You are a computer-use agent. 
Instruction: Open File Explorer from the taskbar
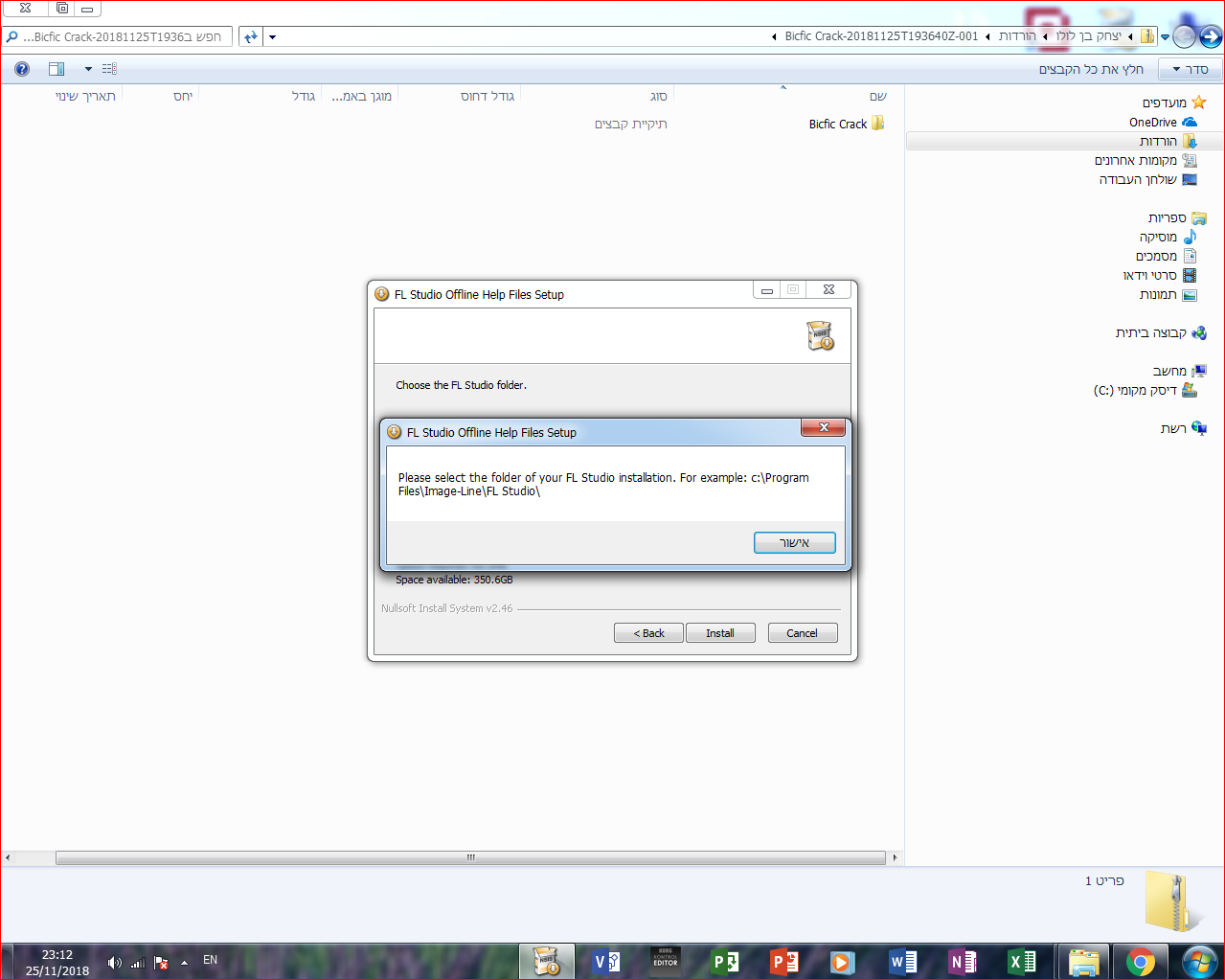pyautogui.click(x=1083, y=961)
